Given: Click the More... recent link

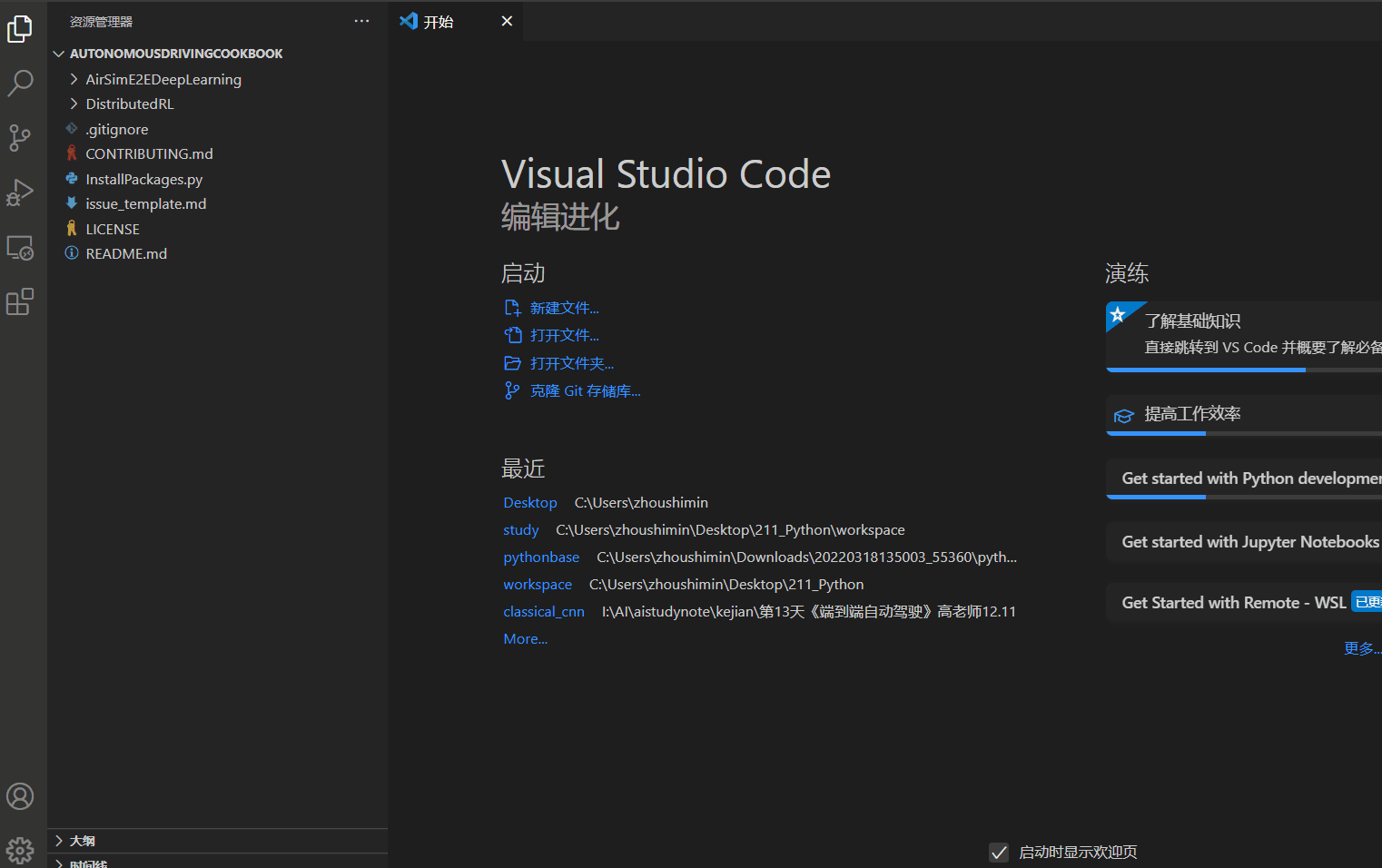Looking at the screenshot, I should tap(526, 638).
